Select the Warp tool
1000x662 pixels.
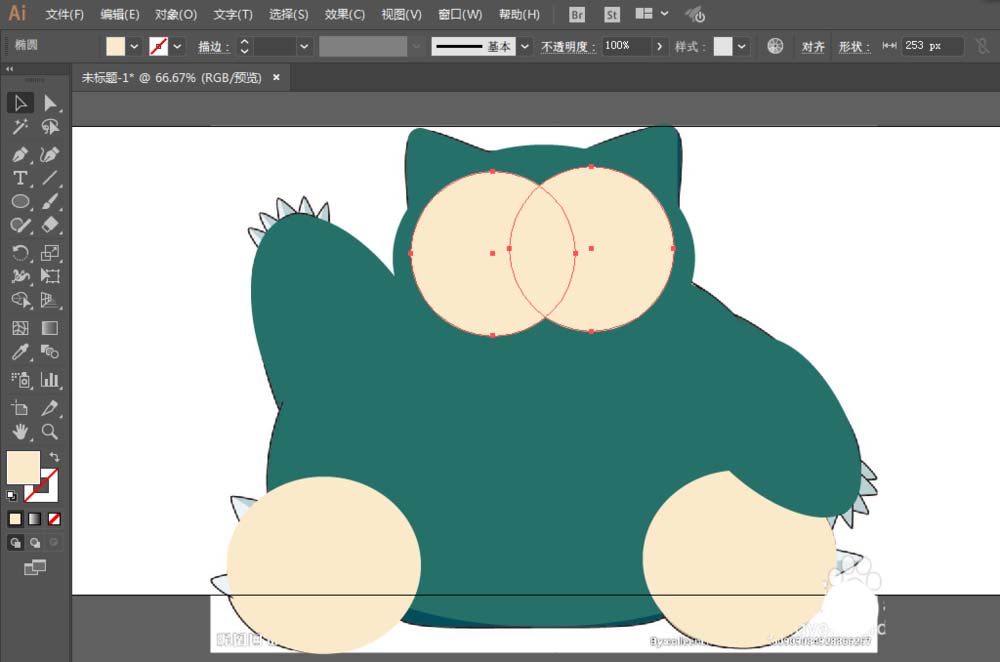[20, 276]
